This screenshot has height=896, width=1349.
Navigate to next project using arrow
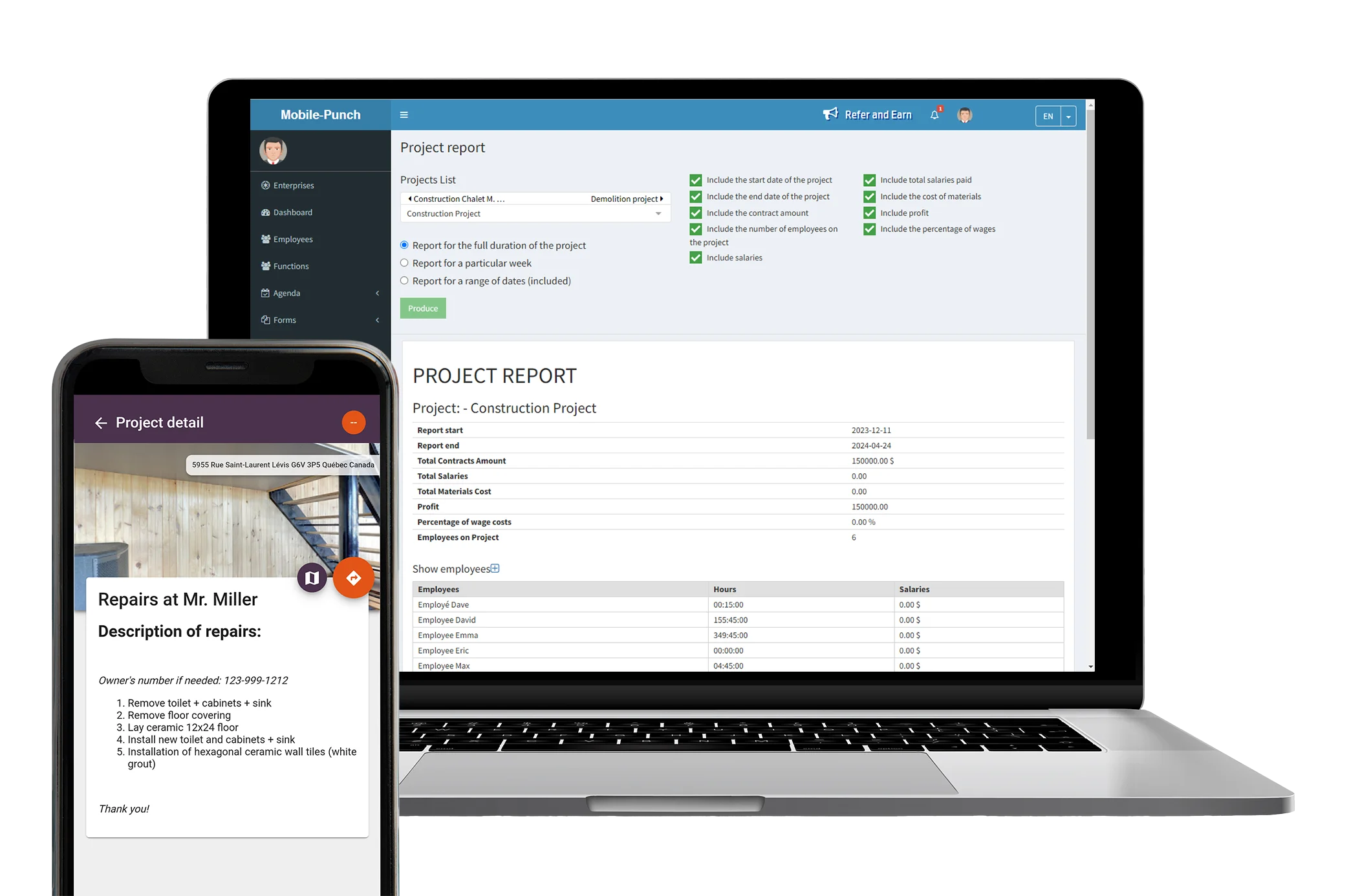pyautogui.click(x=660, y=198)
